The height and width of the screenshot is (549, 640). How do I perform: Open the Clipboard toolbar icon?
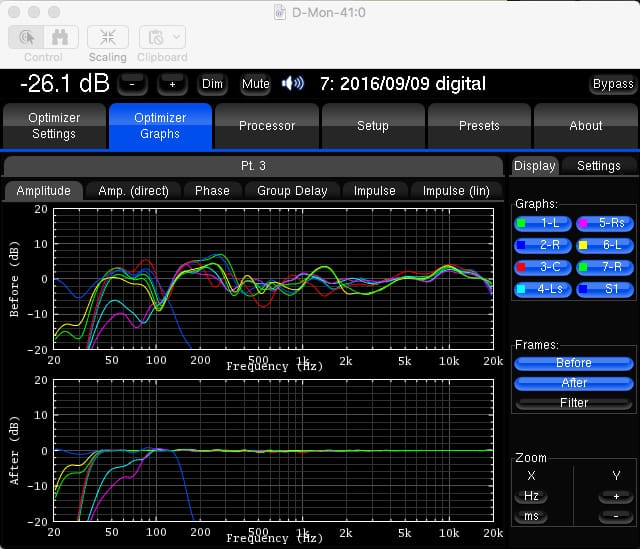[156, 37]
